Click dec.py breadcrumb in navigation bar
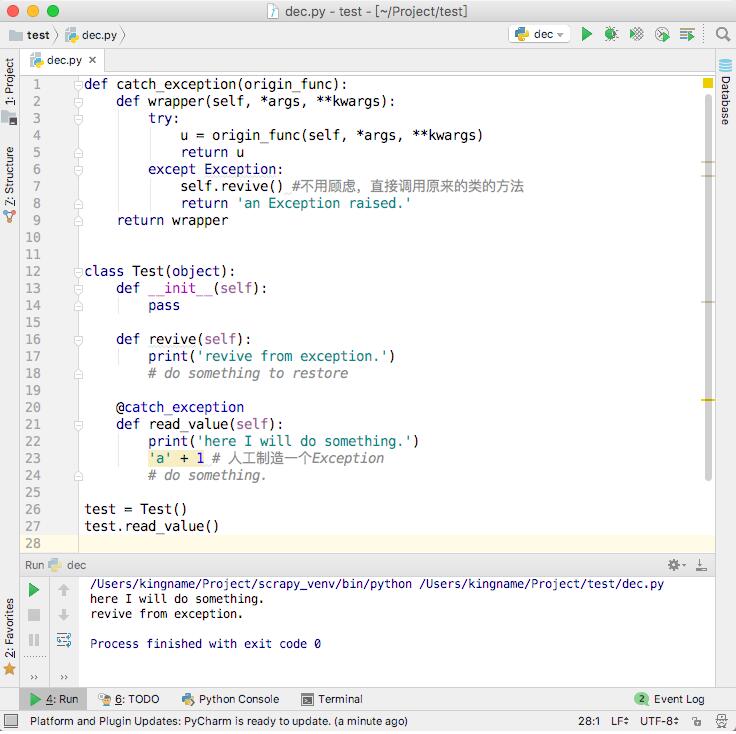736x734 pixels. coord(92,35)
